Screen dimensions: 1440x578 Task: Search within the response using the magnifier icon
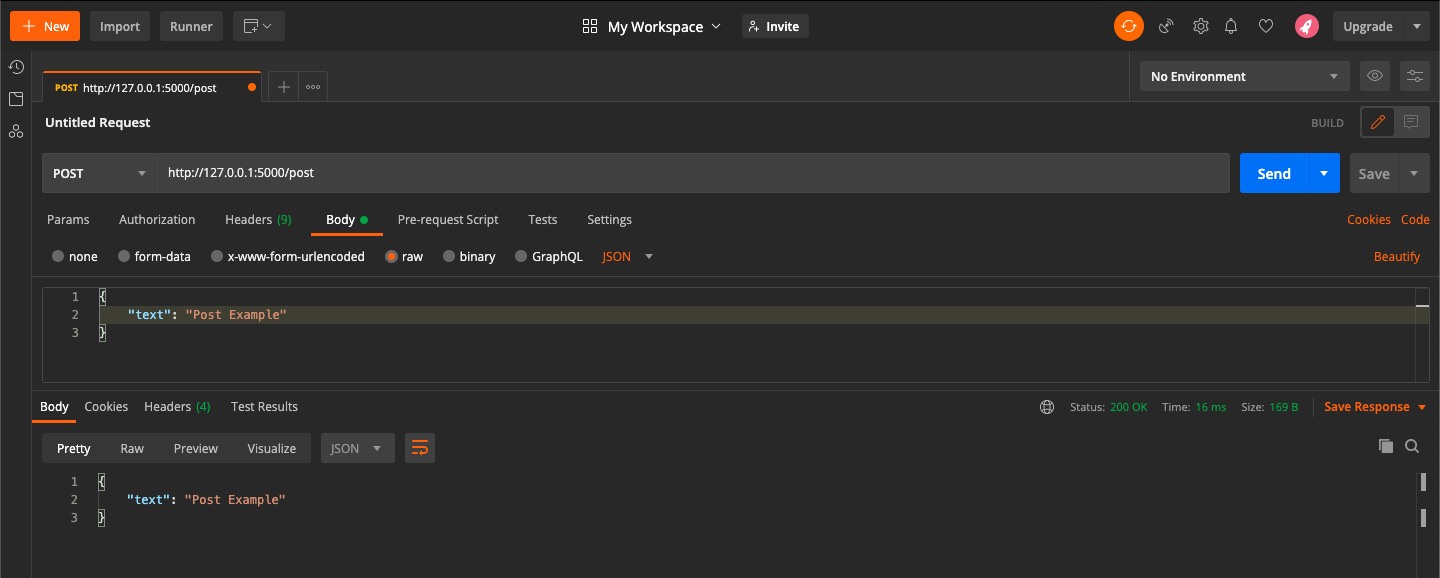point(1411,446)
